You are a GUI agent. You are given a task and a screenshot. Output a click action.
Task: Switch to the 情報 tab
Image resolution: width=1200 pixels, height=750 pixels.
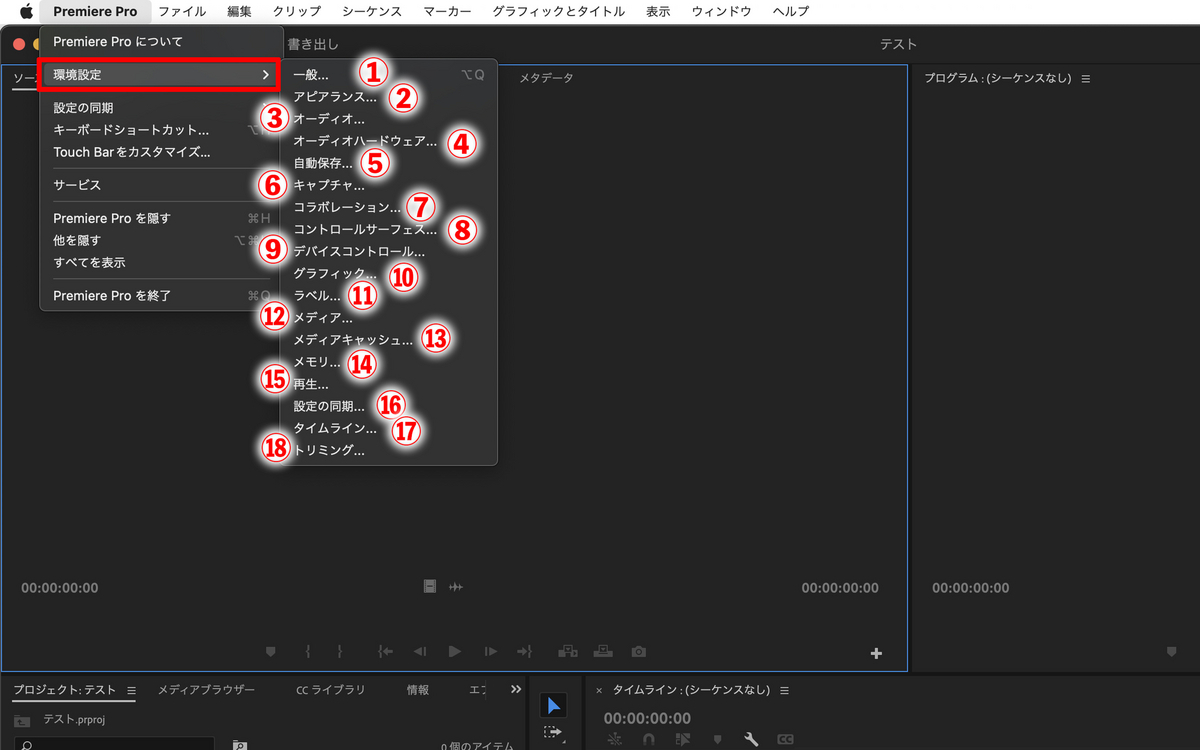[x=418, y=690]
